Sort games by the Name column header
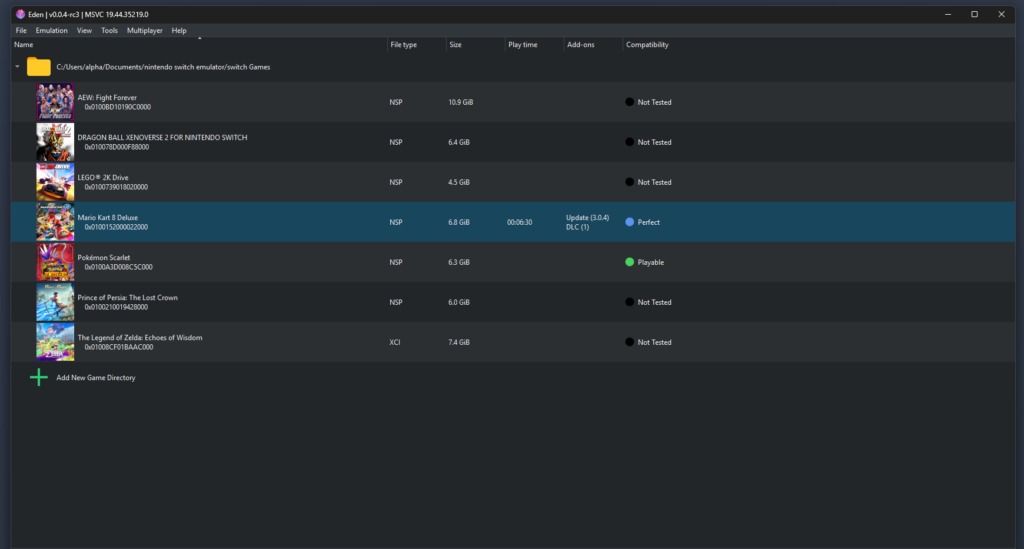The width and height of the screenshot is (1024, 549). [x=24, y=45]
